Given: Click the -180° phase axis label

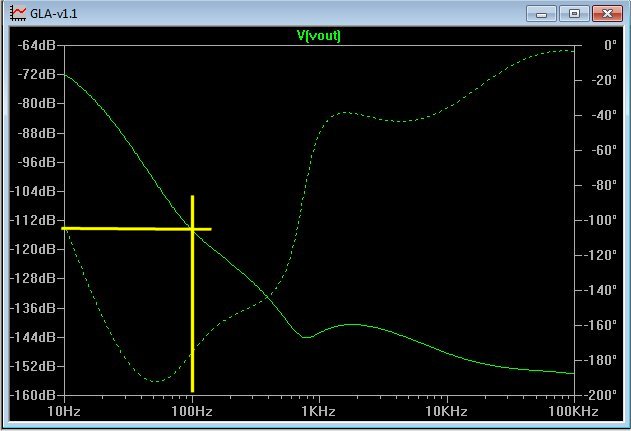Looking at the screenshot, I should click(601, 360).
